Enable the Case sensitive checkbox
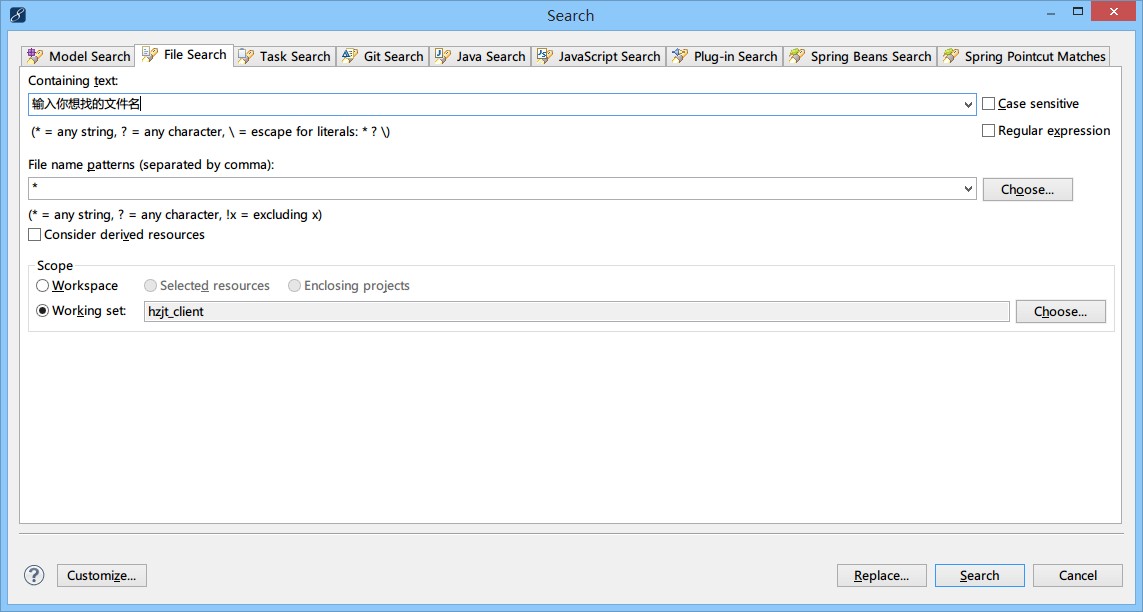The image size is (1143, 612). [989, 104]
